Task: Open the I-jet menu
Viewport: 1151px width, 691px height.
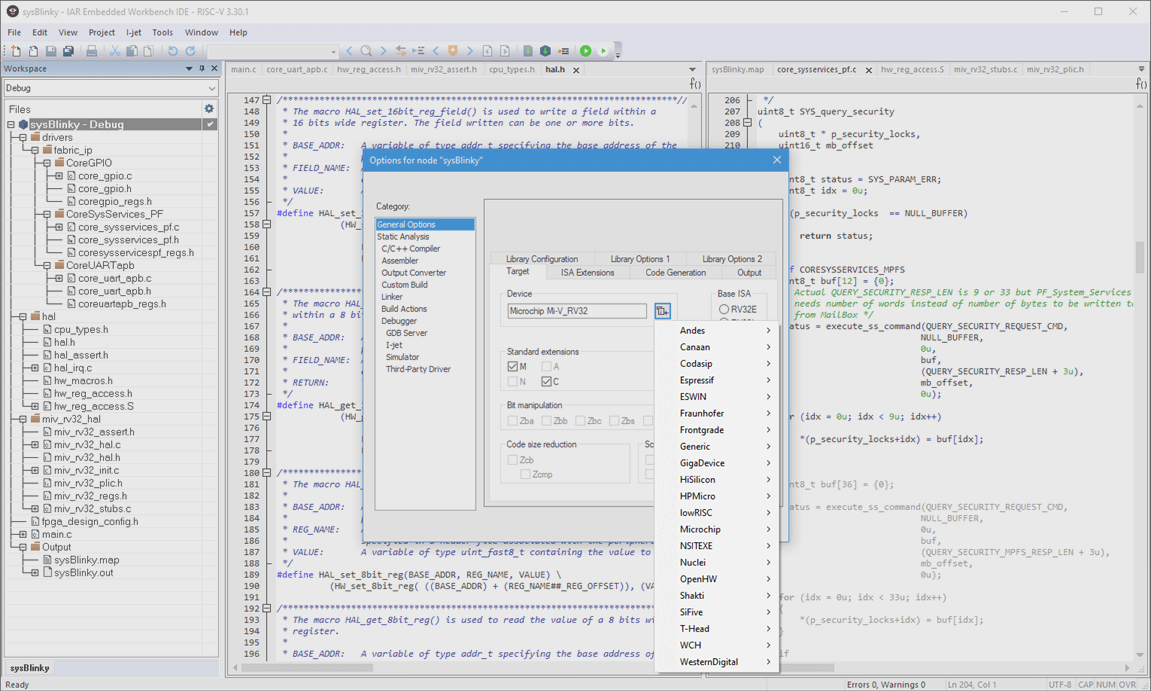Action: pyautogui.click(x=134, y=32)
